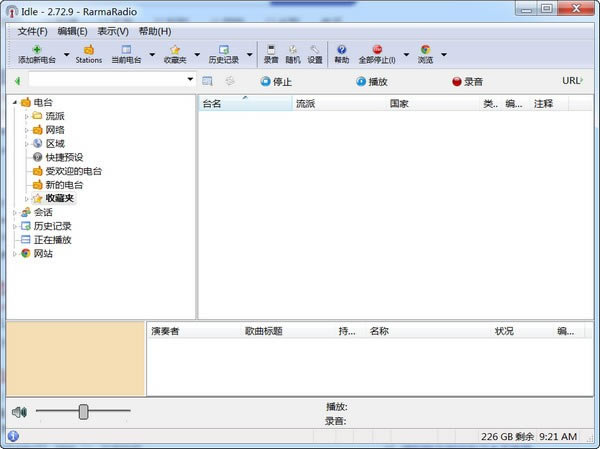600x449 pixels.
Task: Select 受欢迎的电台 in the tree
Action: coord(73,171)
